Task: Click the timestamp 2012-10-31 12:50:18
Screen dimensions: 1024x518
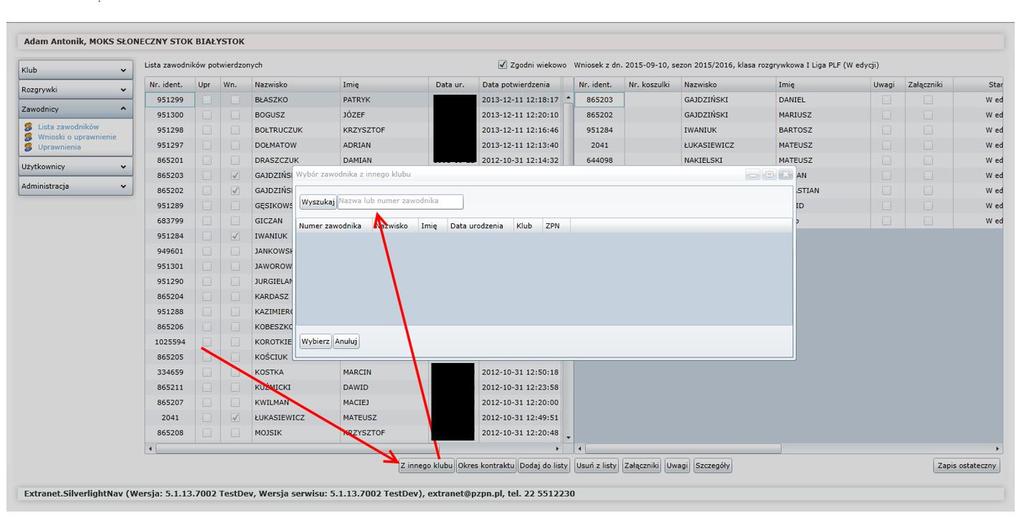Action: [520, 372]
